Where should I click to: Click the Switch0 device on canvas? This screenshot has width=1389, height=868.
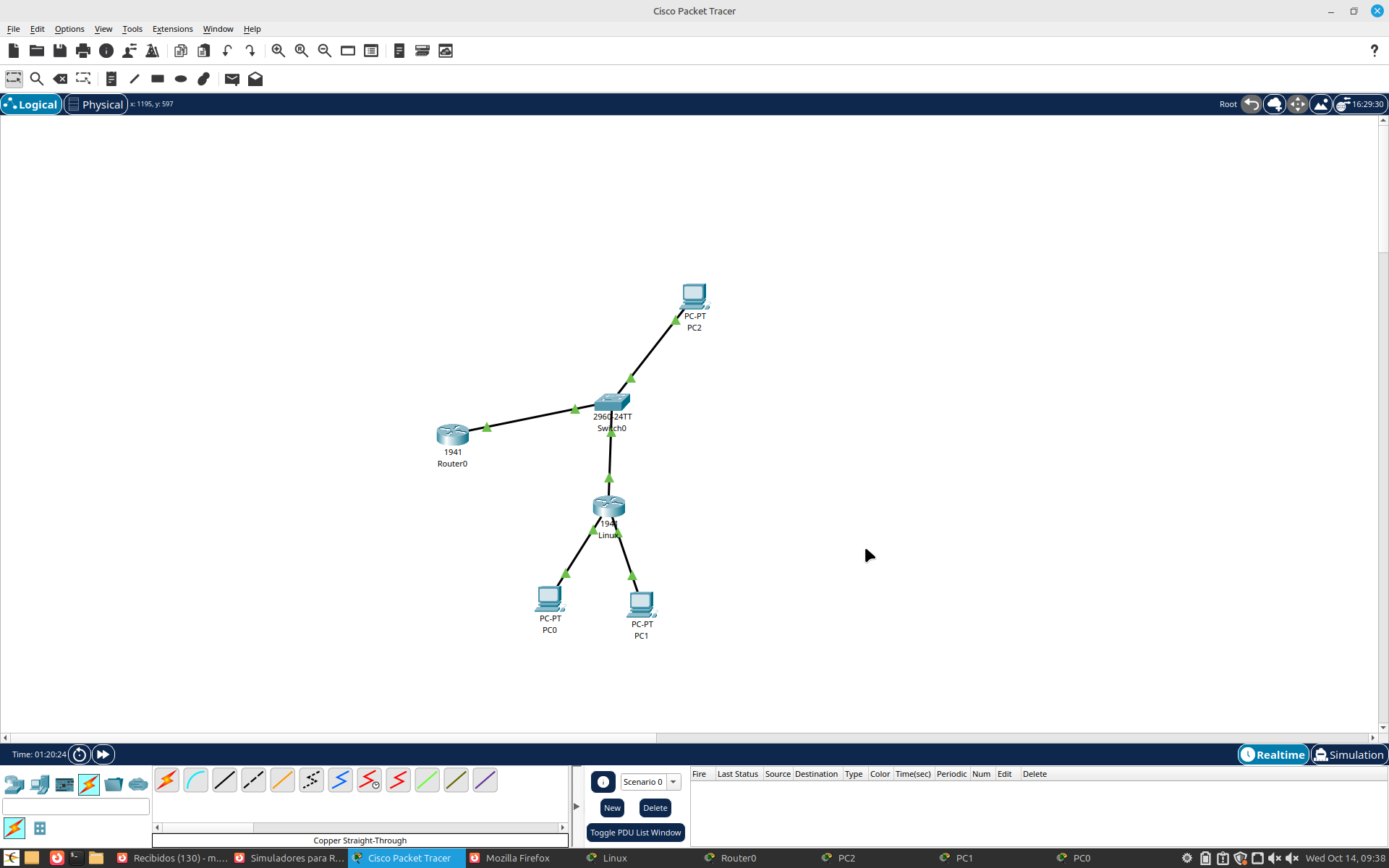click(x=612, y=401)
